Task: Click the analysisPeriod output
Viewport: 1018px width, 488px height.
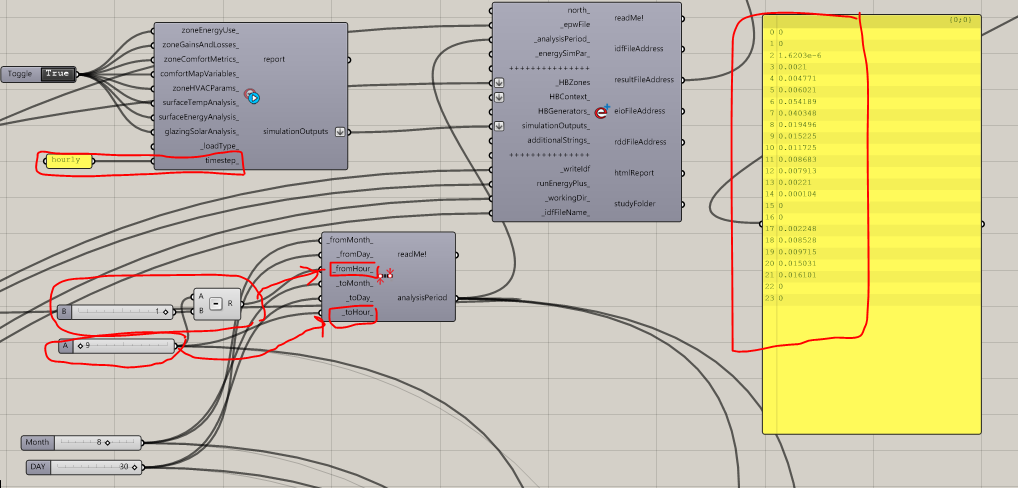Action: (x=422, y=298)
